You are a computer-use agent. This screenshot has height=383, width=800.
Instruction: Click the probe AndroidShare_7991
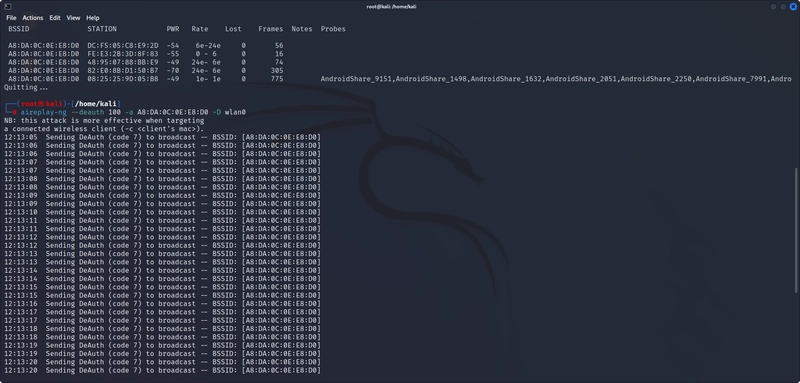(731, 79)
